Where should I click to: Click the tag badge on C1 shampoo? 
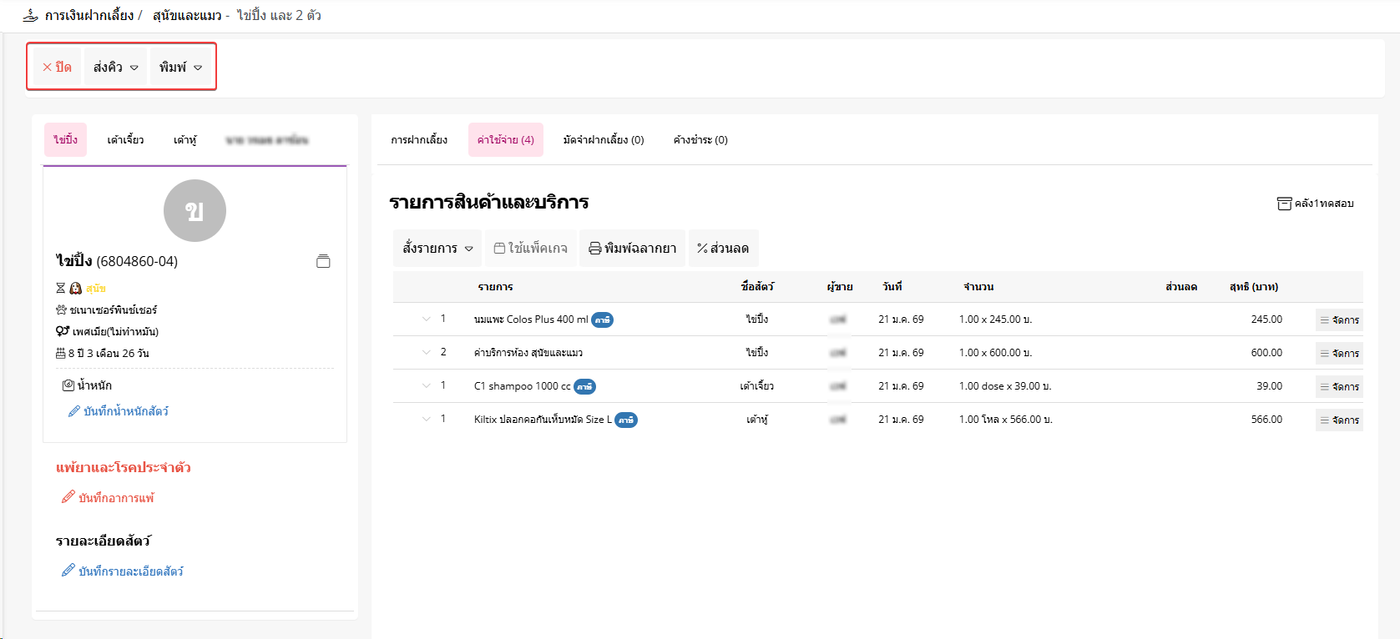click(585, 386)
